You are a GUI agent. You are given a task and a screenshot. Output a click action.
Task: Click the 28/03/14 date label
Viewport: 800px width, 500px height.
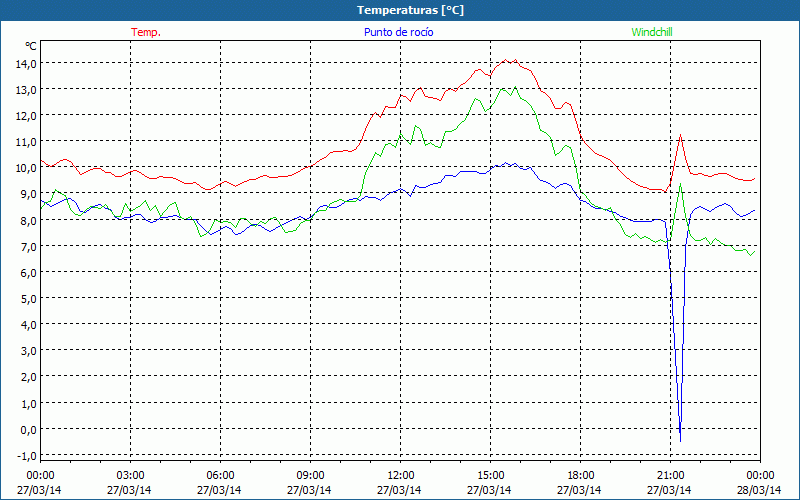click(759, 490)
